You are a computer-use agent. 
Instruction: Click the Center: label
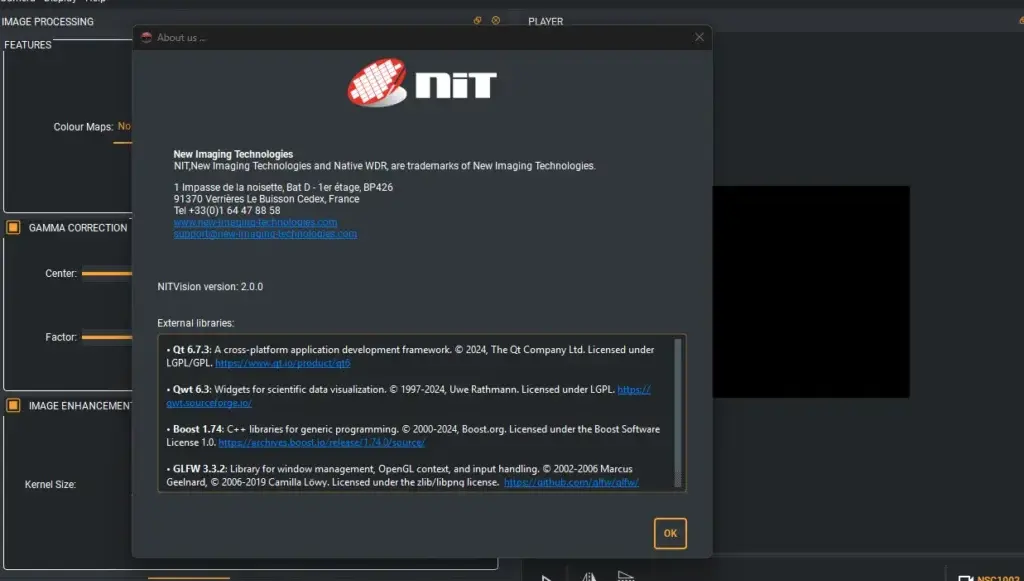pyautogui.click(x=61, y=274)
